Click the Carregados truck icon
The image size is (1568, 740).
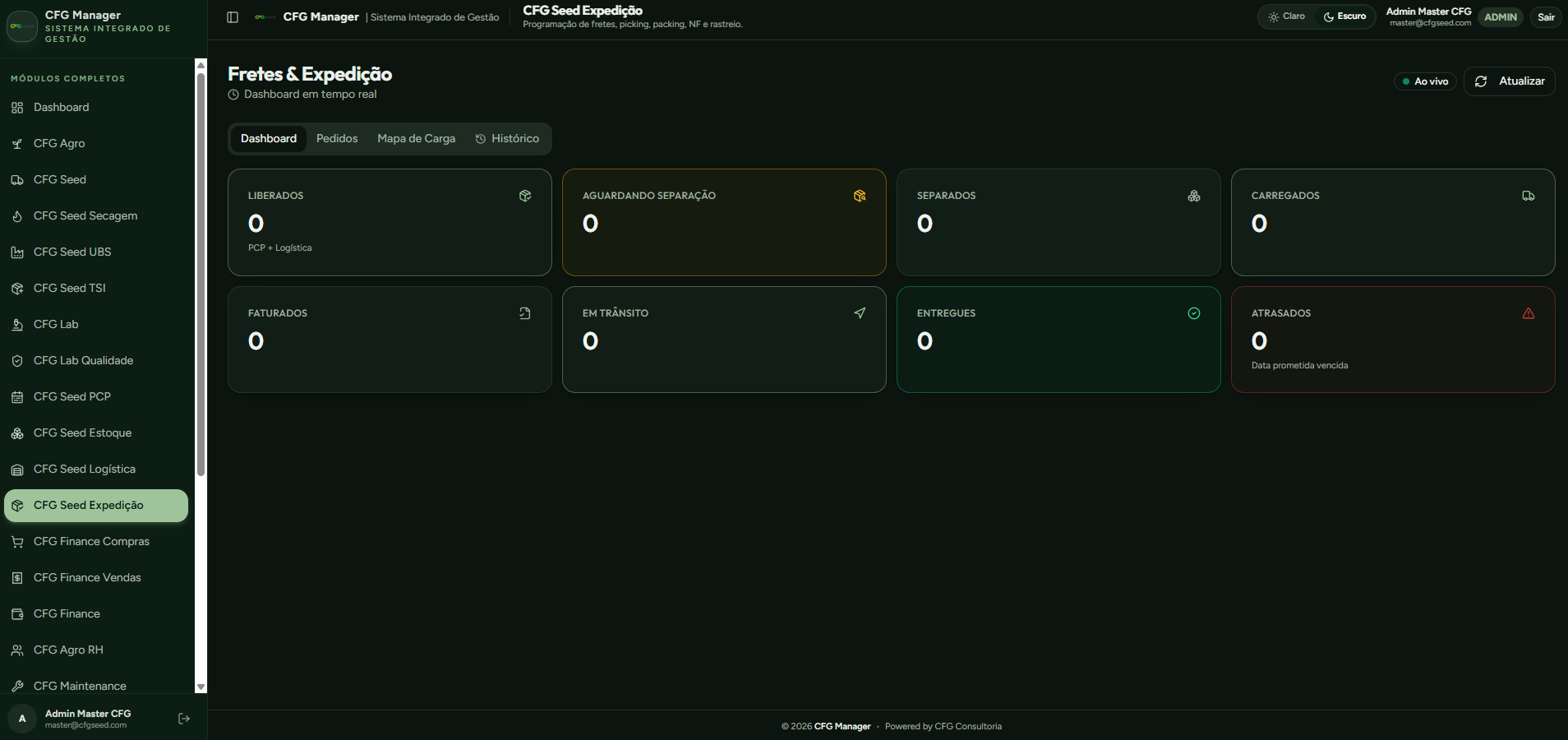coord(1529,196)
